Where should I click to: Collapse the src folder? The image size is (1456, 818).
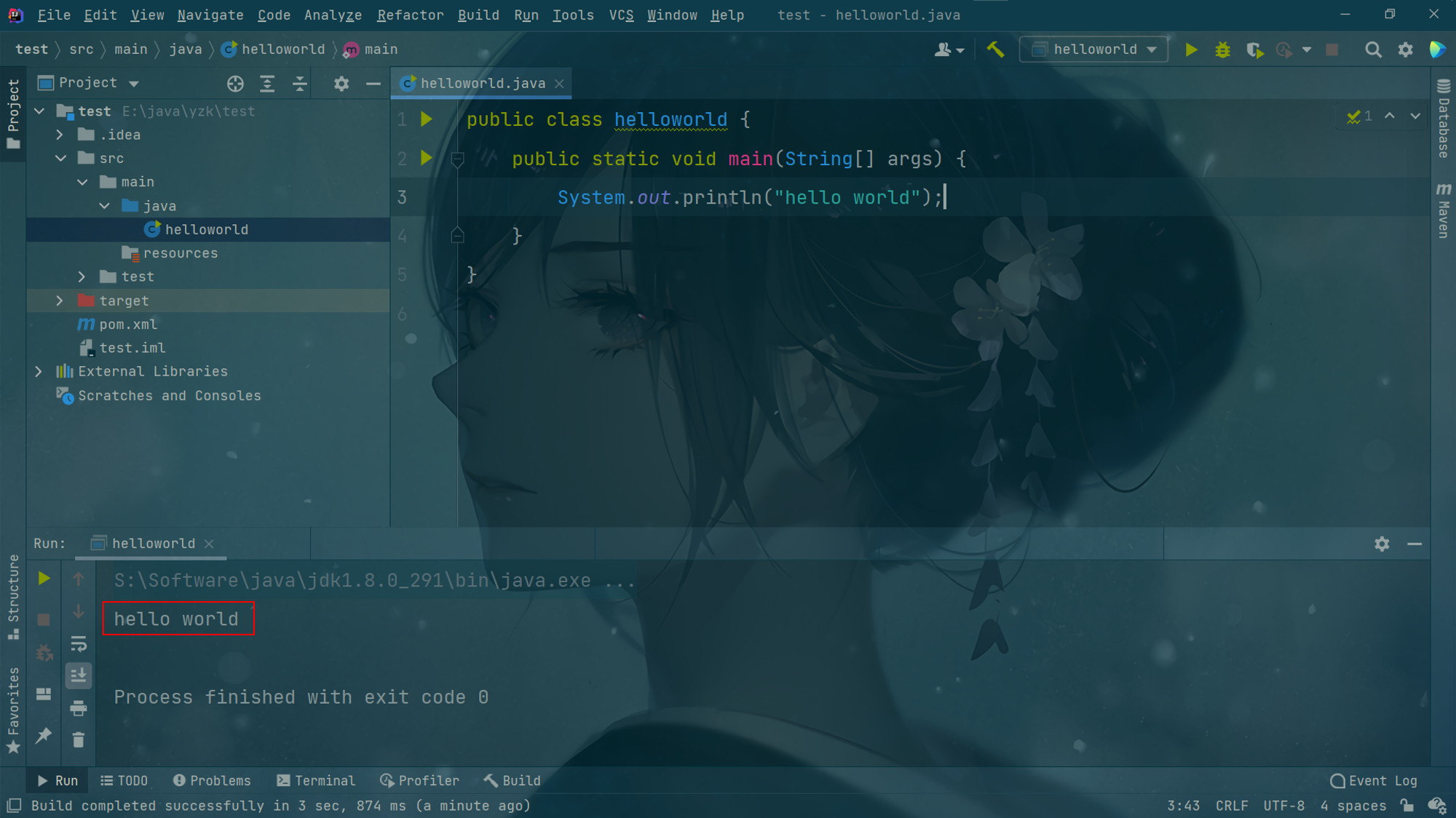coord(60,158)
